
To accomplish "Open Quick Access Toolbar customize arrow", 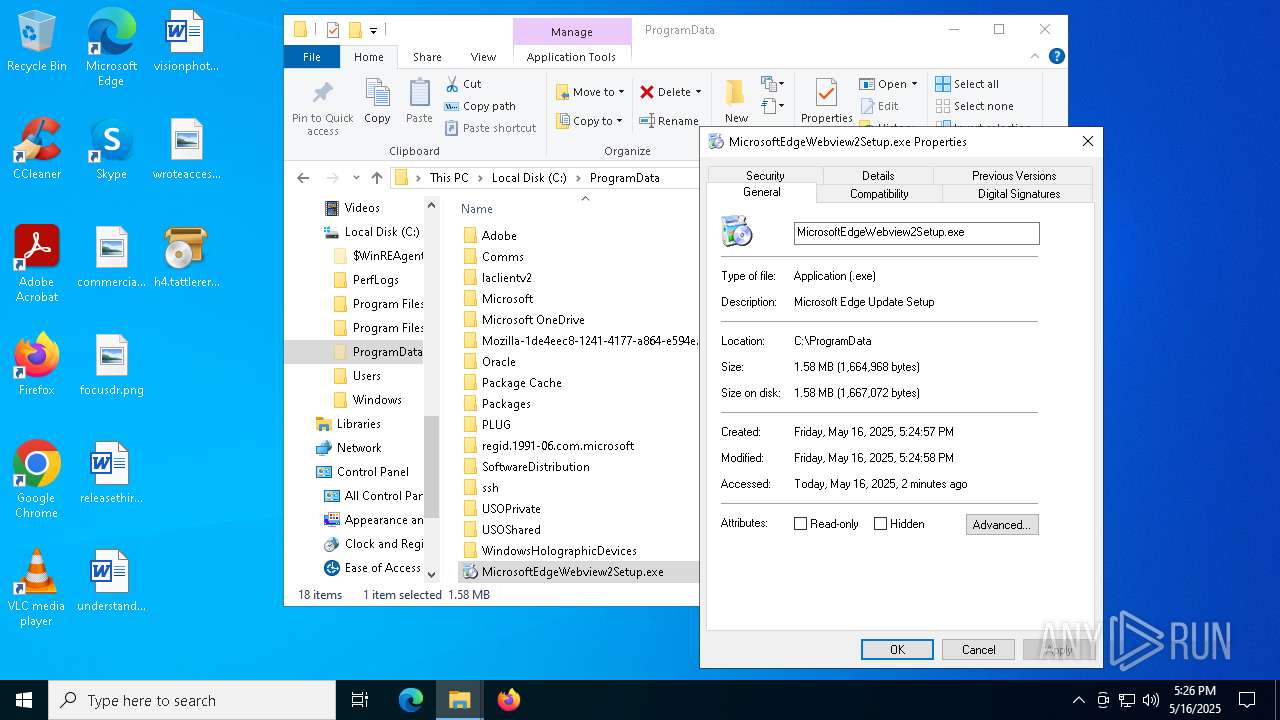I will [x=374, y=31].
